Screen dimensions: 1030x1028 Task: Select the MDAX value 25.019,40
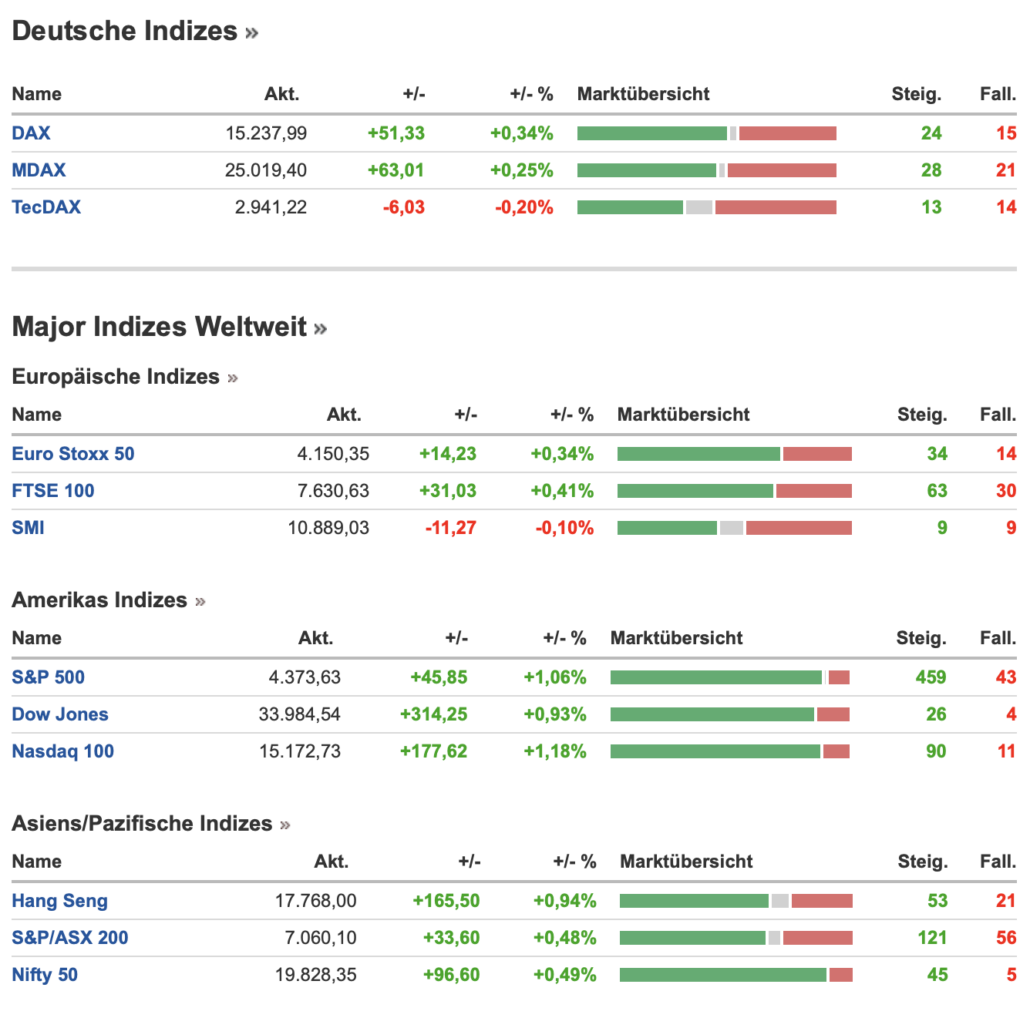coord(266,171)
